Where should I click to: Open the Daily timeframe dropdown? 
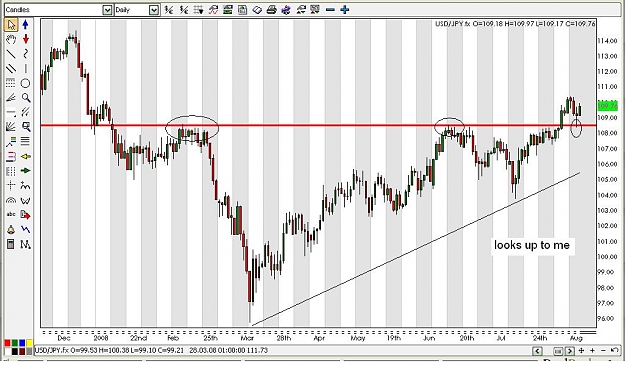[x=154, y=10]
